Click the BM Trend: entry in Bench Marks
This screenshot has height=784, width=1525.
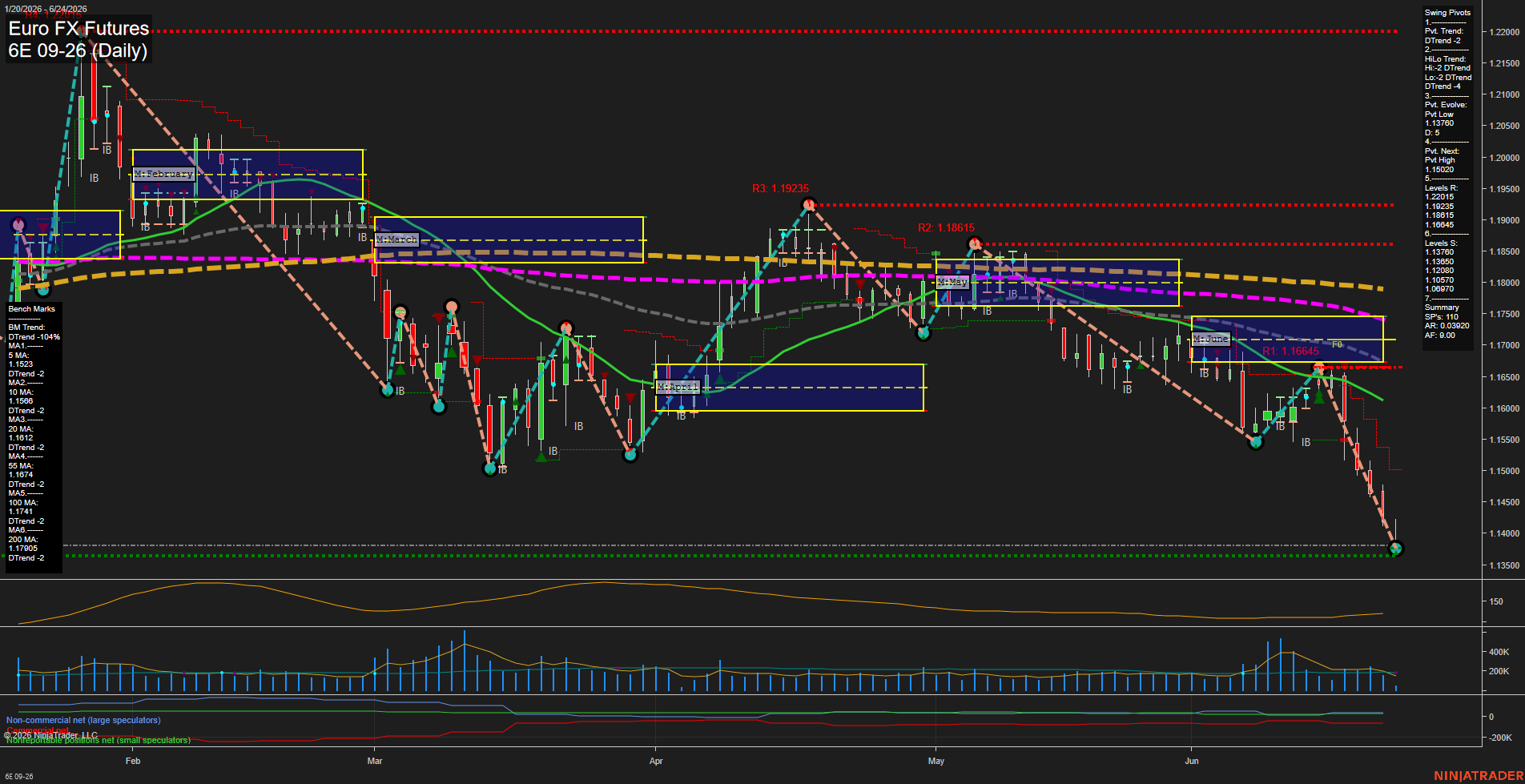click(26, 328)
